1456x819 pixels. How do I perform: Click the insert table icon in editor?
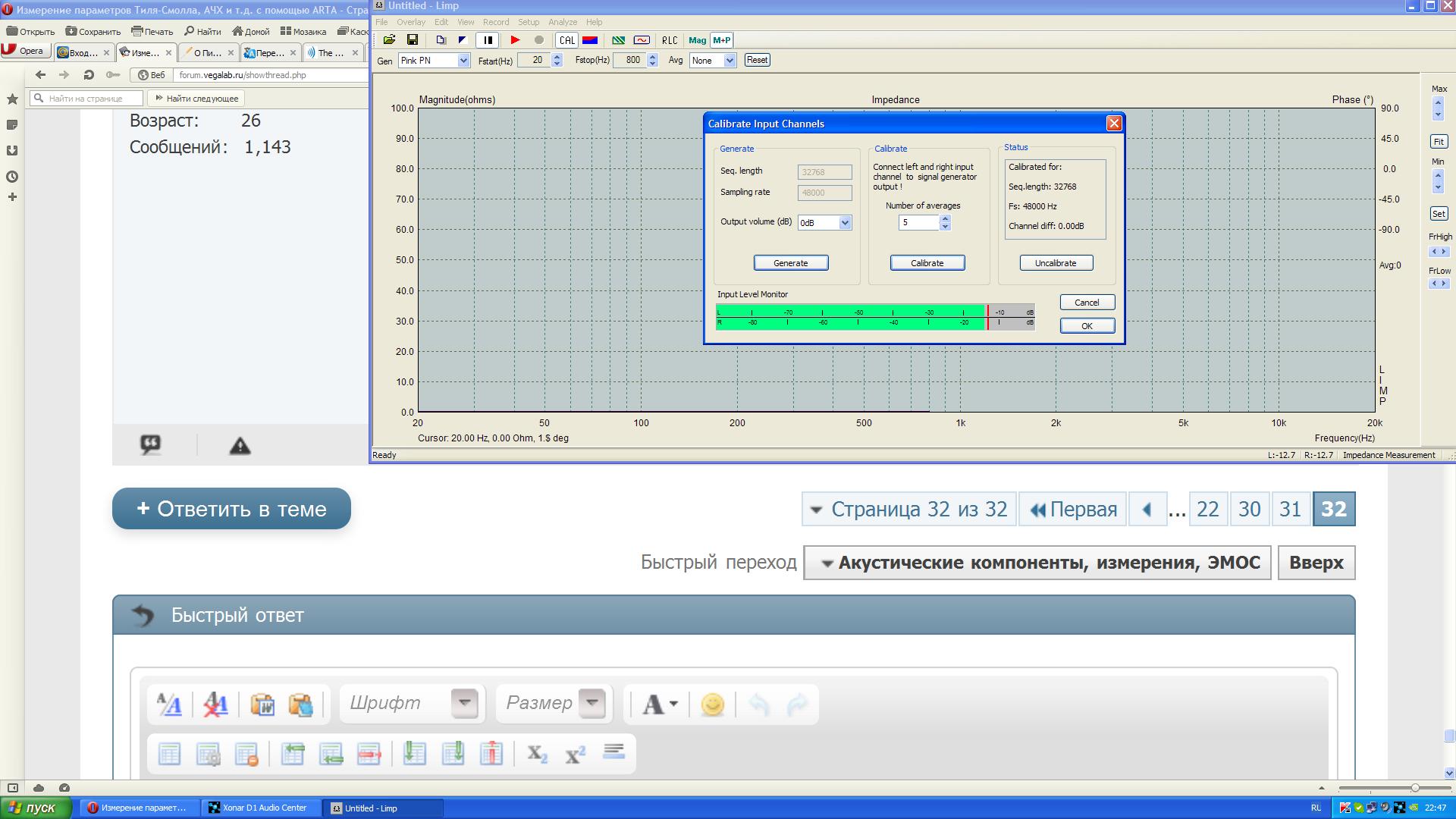point(169,754)
